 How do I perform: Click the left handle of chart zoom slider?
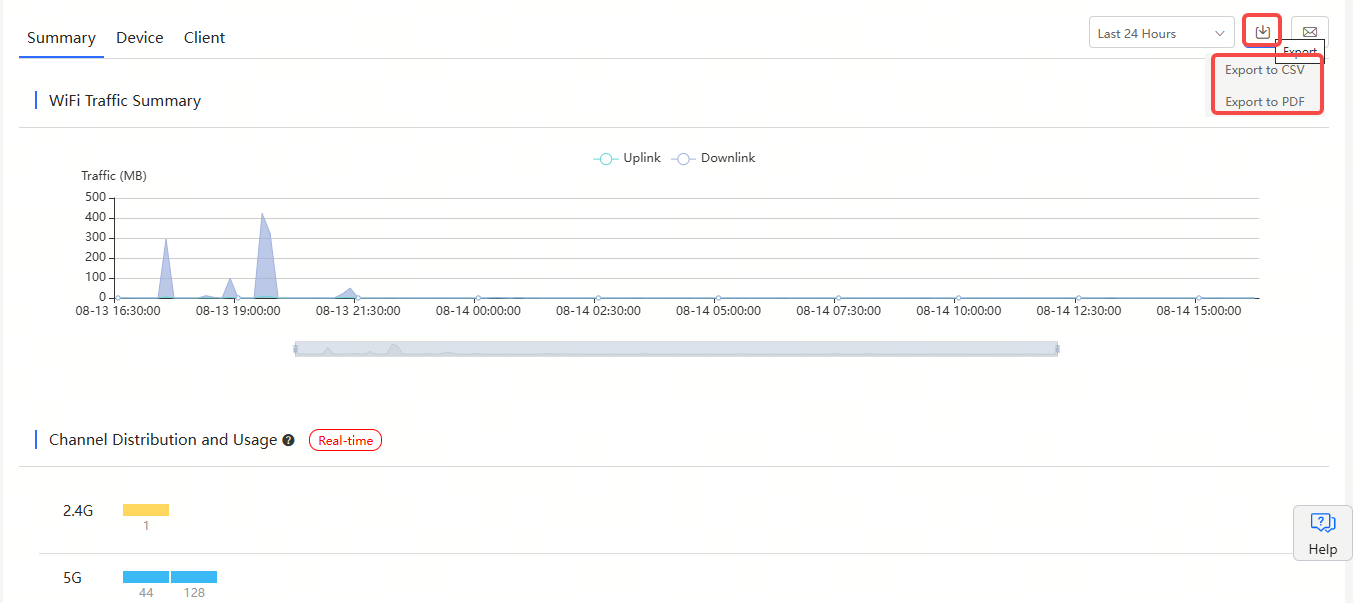(295, 348)
